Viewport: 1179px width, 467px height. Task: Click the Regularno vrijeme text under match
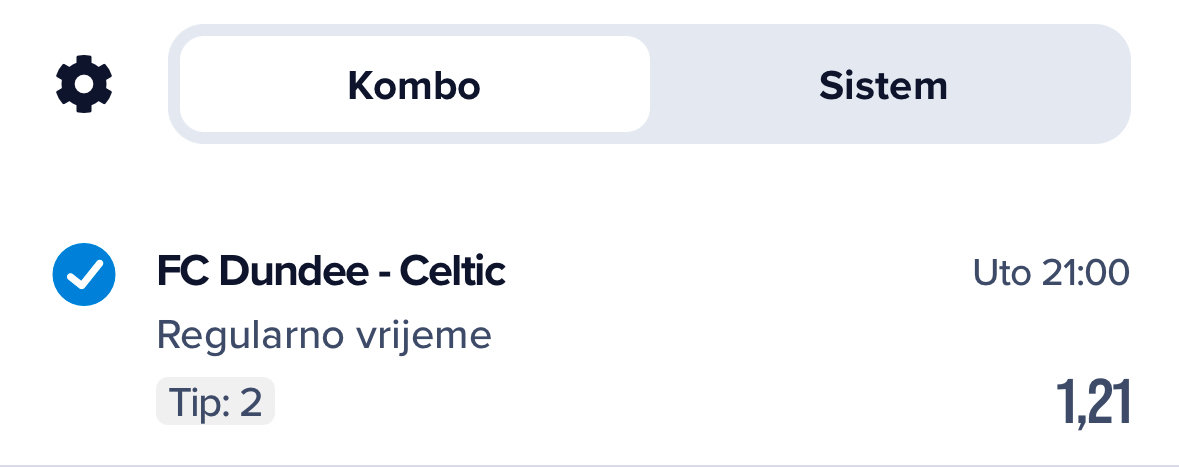click(x=324, y=335)
